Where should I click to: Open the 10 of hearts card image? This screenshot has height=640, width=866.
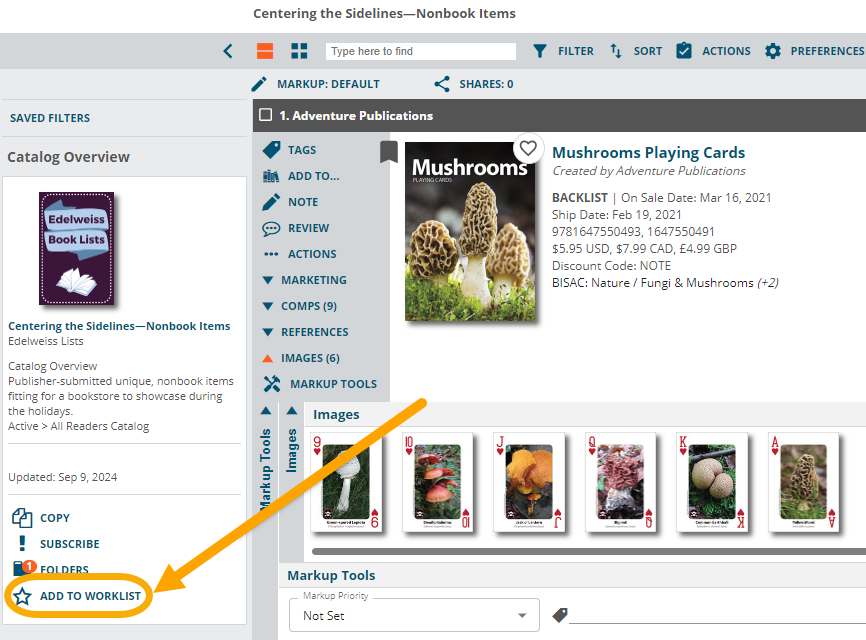point(437,482)
